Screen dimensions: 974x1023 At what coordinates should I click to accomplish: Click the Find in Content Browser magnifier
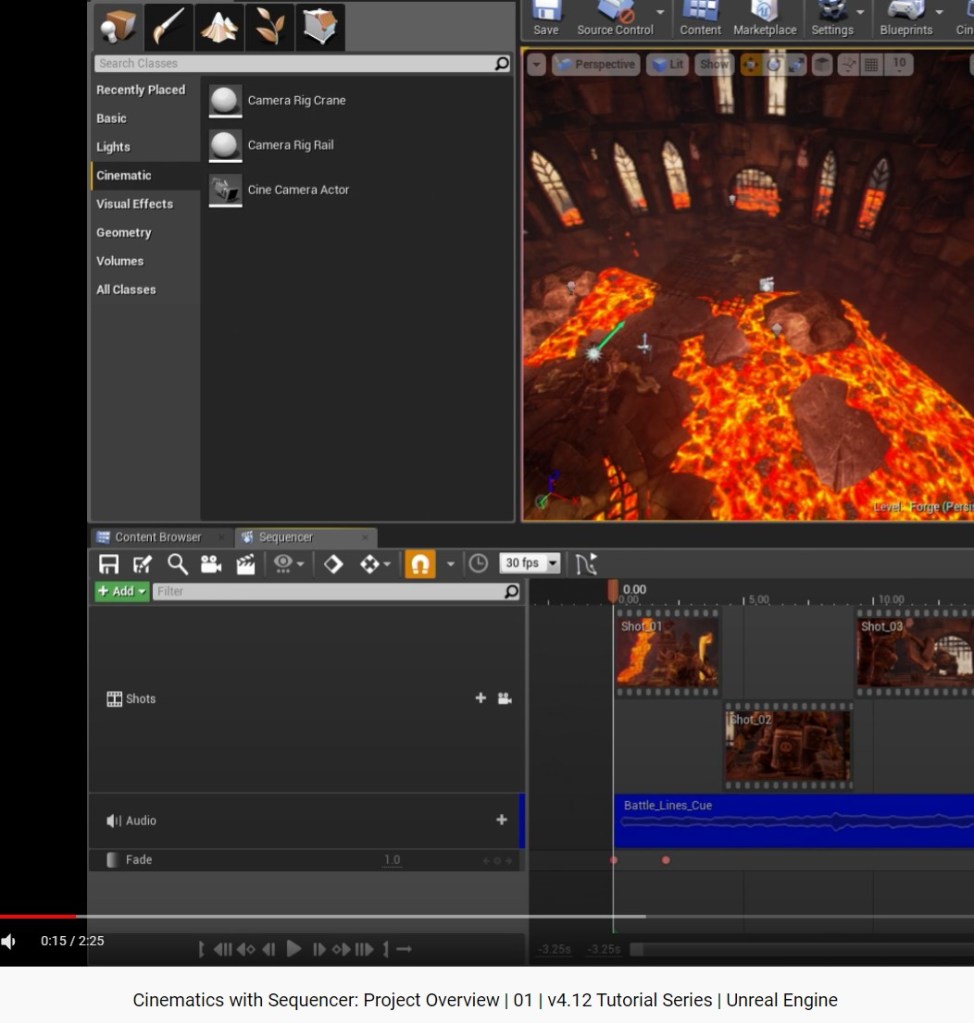click(177, 564)
